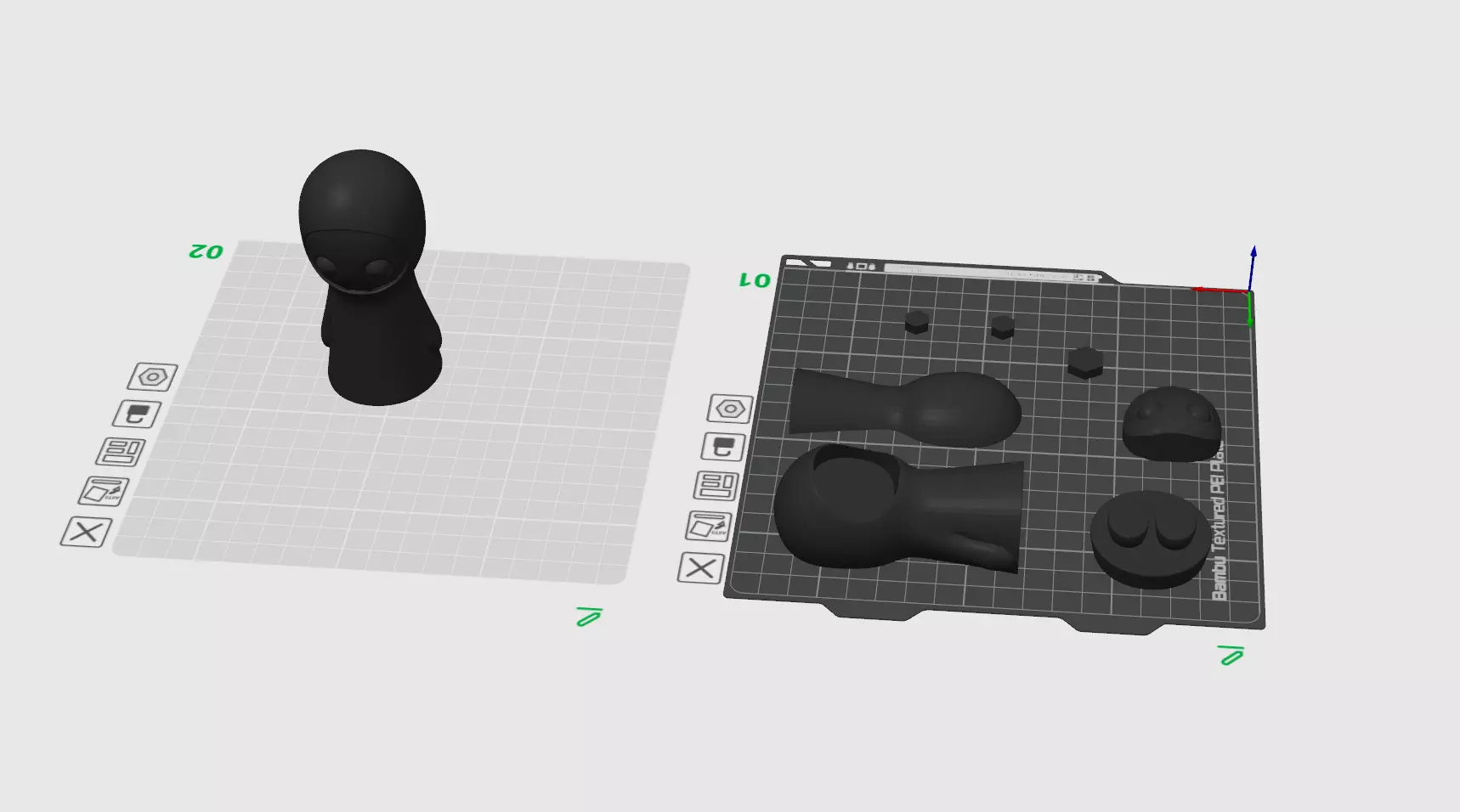Arrange objects on plate 02

[121, 452]
